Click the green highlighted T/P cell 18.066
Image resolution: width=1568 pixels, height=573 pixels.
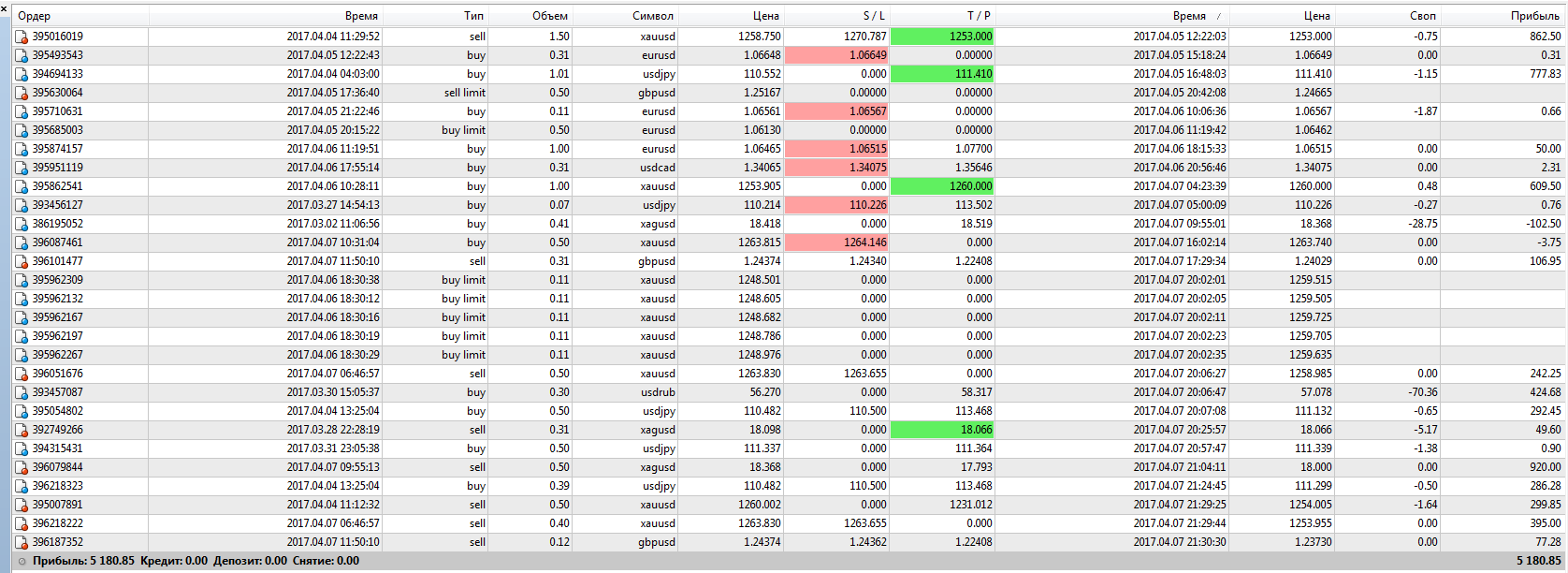(942, 430)
